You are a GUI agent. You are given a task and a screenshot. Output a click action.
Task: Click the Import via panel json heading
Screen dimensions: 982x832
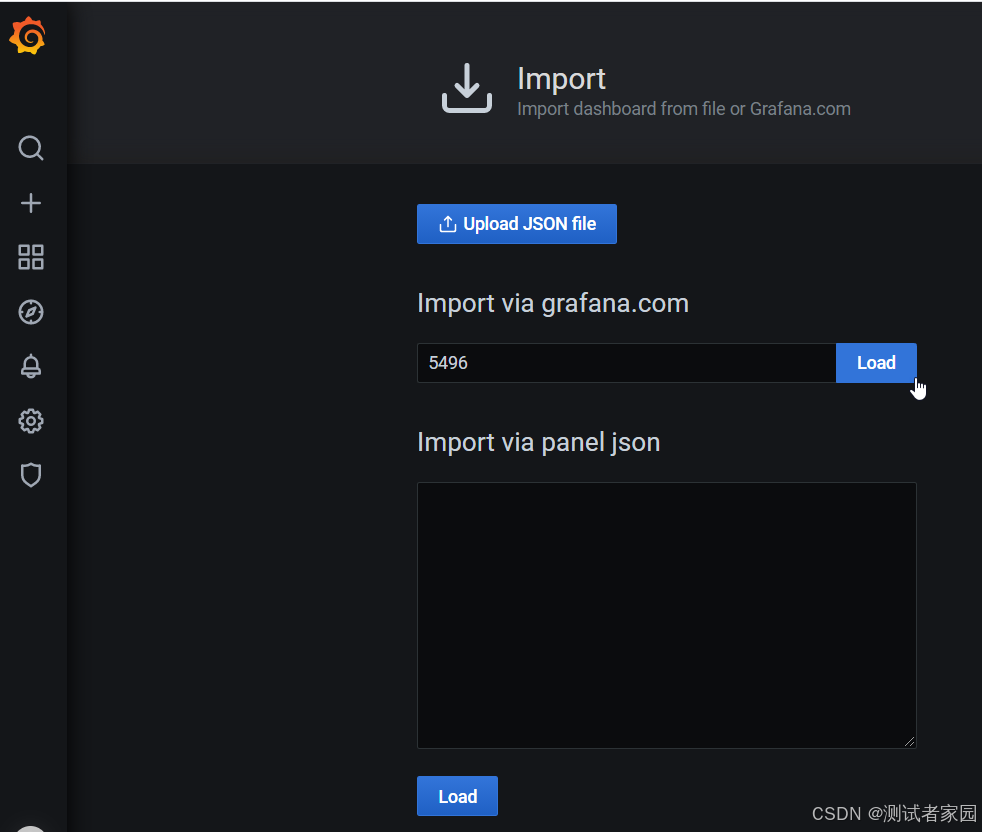coord(538,443)
